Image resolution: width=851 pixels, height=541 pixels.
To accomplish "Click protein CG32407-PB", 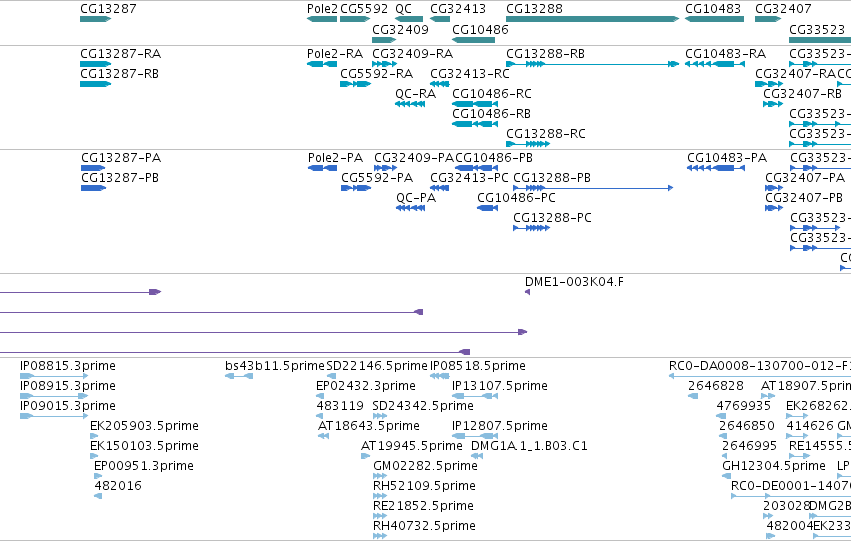I will tap(774, 208).
